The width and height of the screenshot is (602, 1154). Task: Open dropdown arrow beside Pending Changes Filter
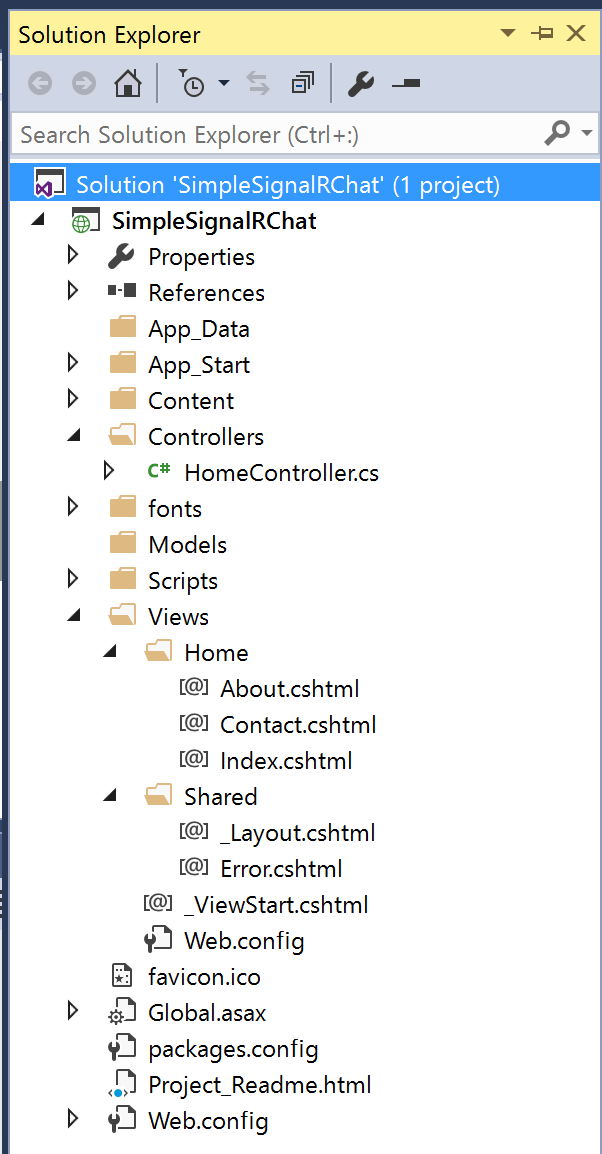(224, 83)
